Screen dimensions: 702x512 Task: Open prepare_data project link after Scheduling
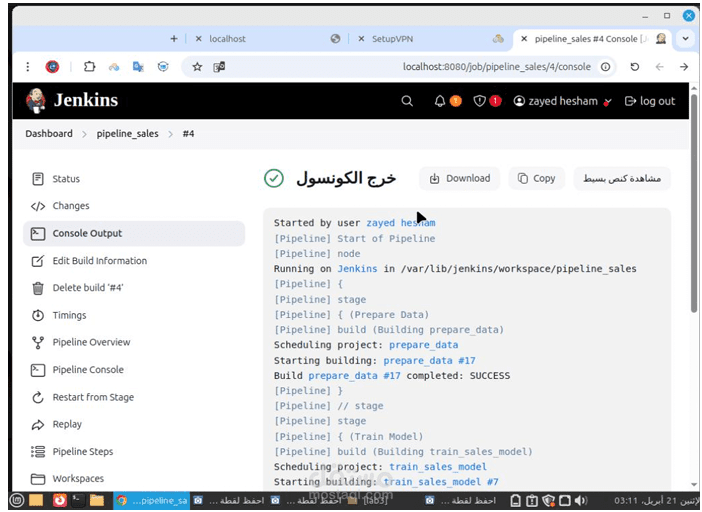(x=424, y=345)
